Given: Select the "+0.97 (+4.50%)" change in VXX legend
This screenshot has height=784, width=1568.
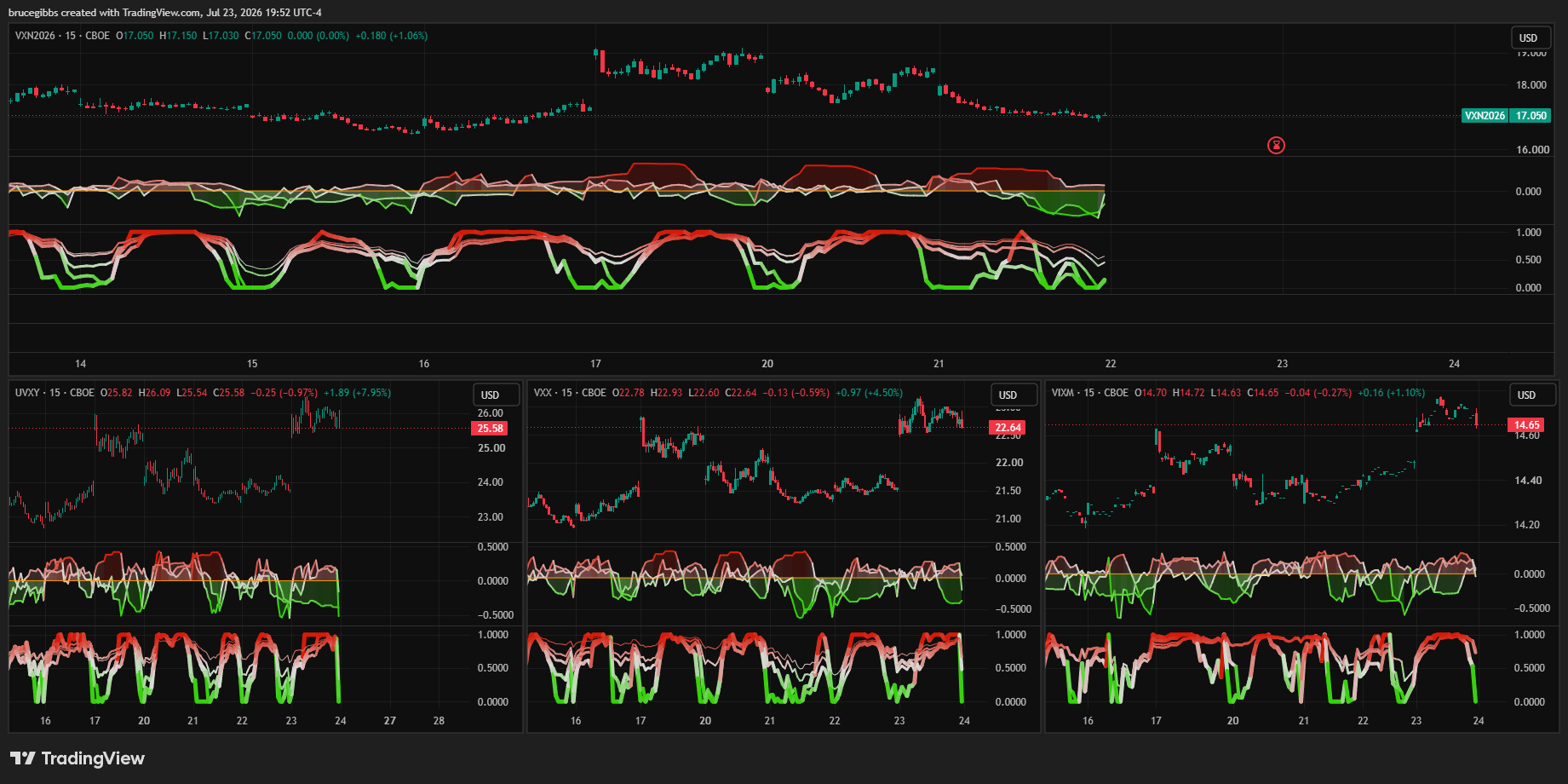Looking at the screenshot, I should (x=869, y=393).
